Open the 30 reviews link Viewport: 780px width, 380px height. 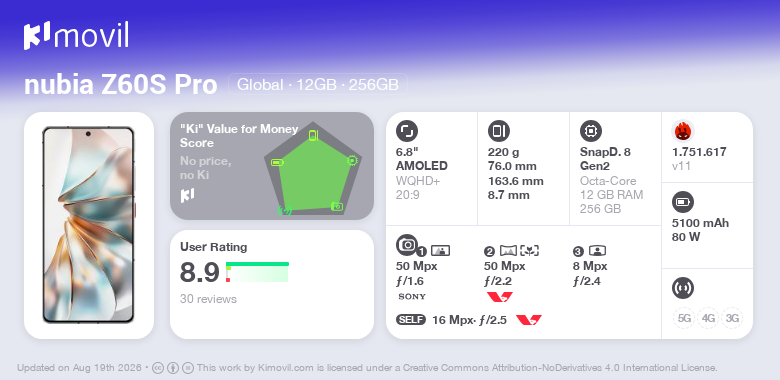click(x=208, y=299)
